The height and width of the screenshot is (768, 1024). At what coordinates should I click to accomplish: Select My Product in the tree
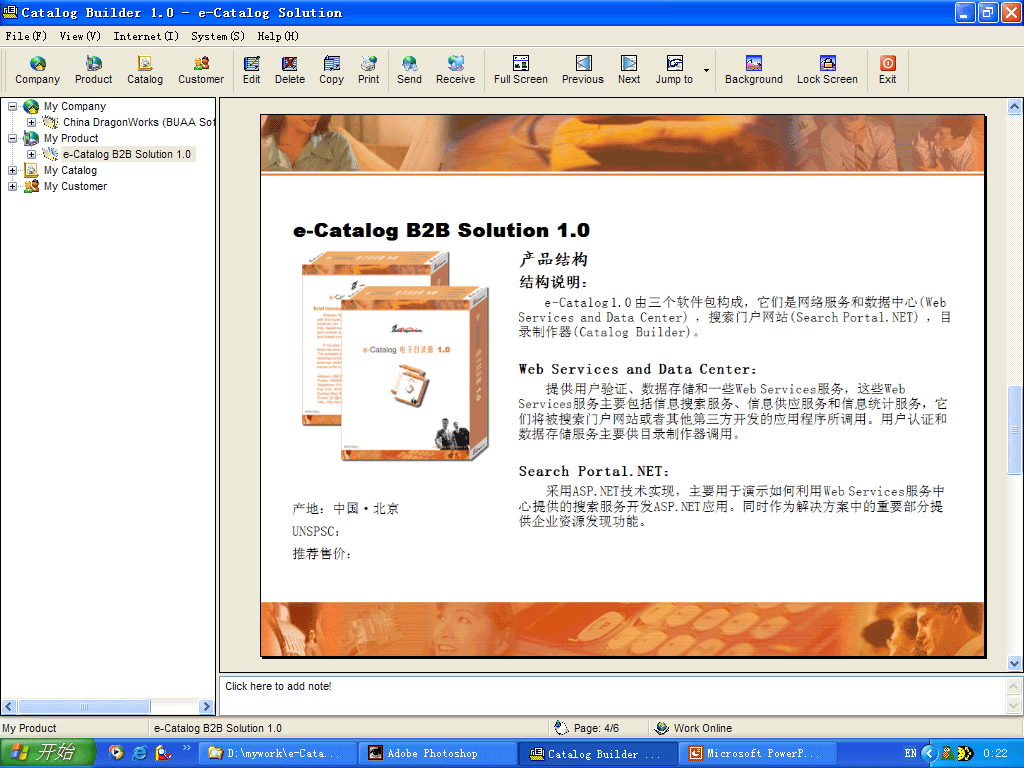click(71, 138)
